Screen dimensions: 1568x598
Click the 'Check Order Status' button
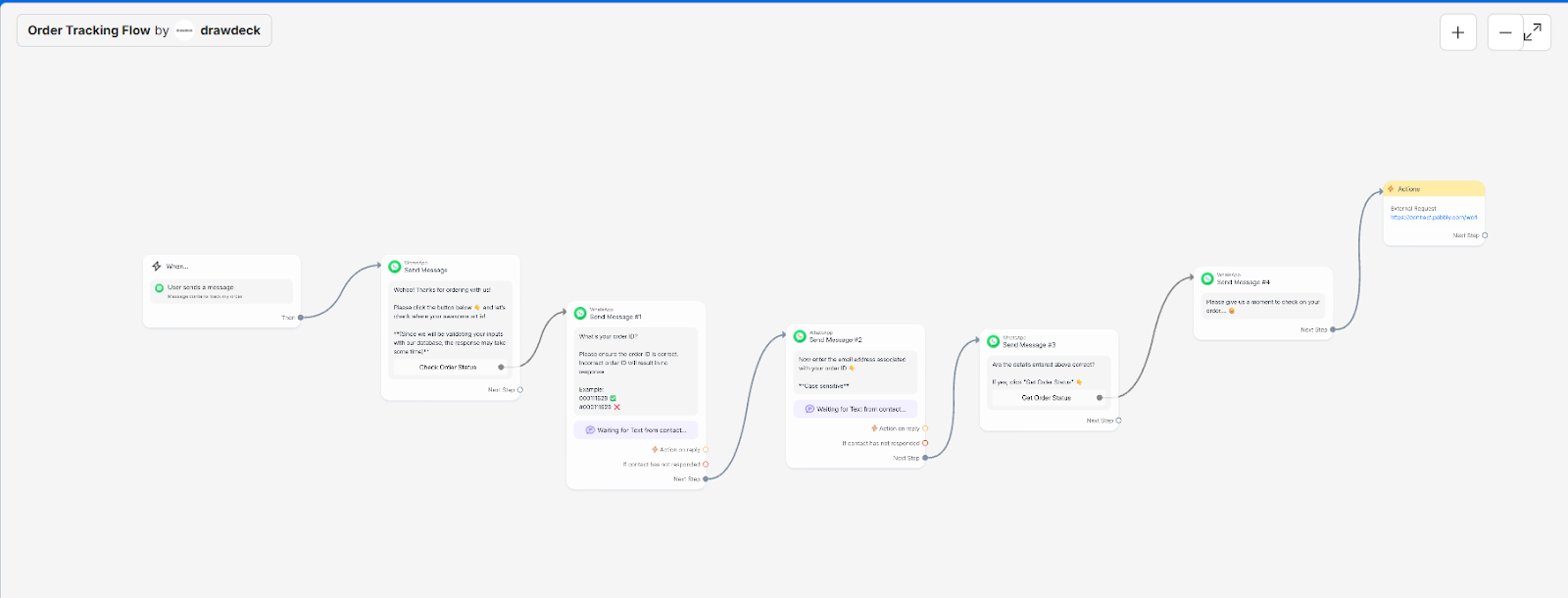point(449,368)
